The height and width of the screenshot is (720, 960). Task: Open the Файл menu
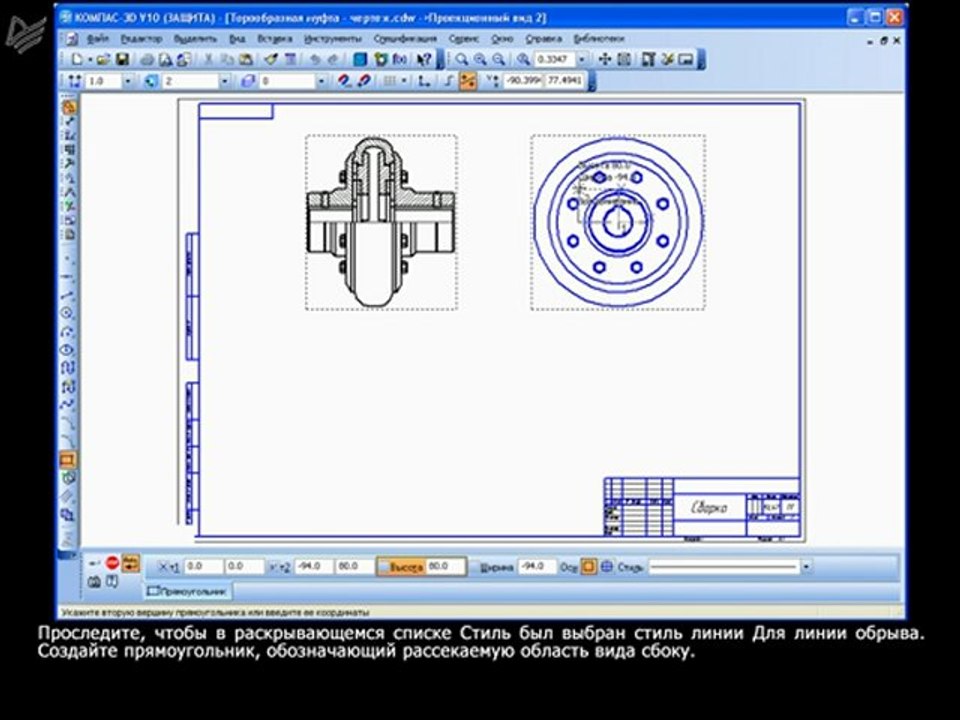[x=98, y=39]
